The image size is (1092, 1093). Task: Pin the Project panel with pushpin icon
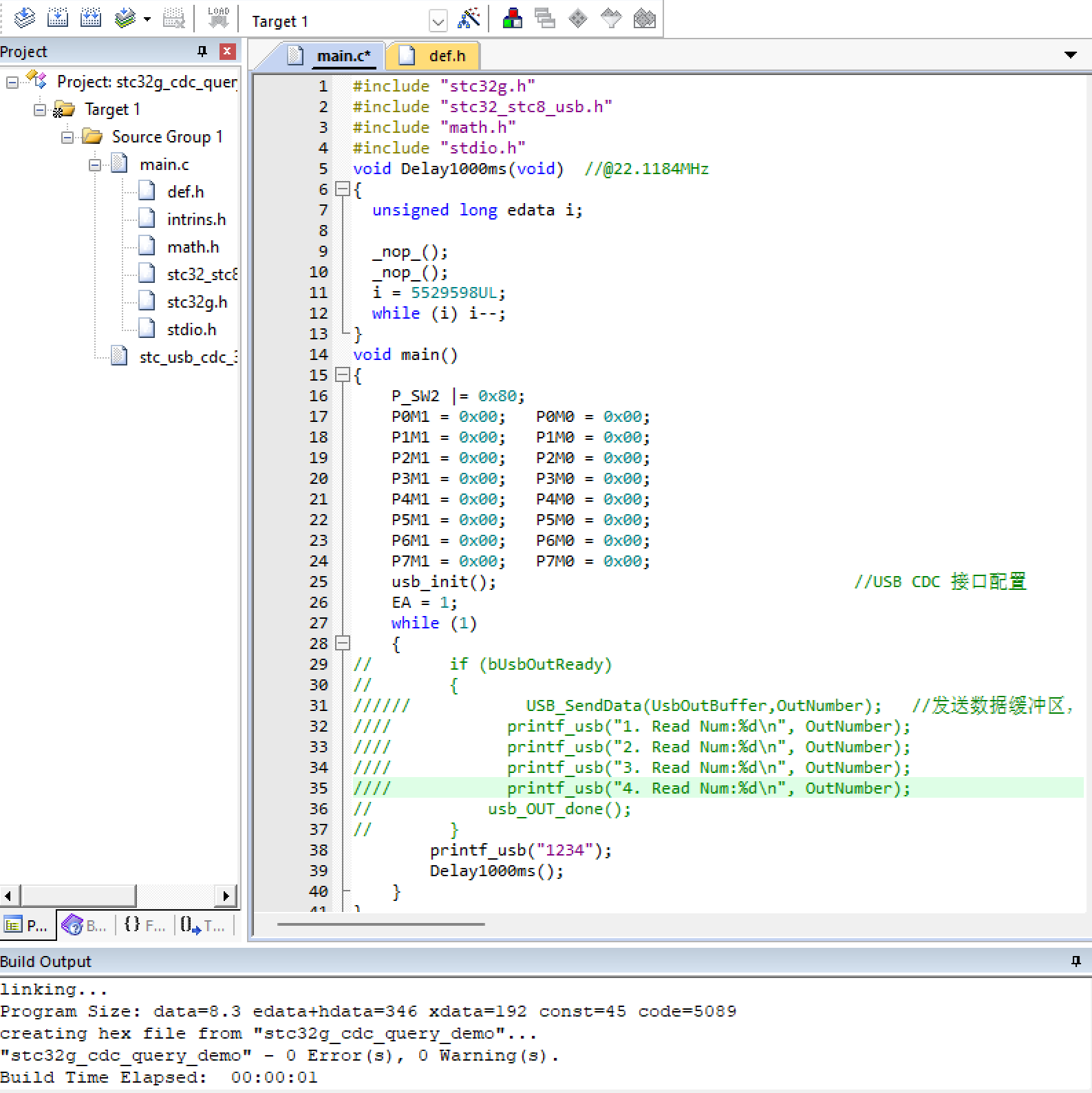coord(202,51)
